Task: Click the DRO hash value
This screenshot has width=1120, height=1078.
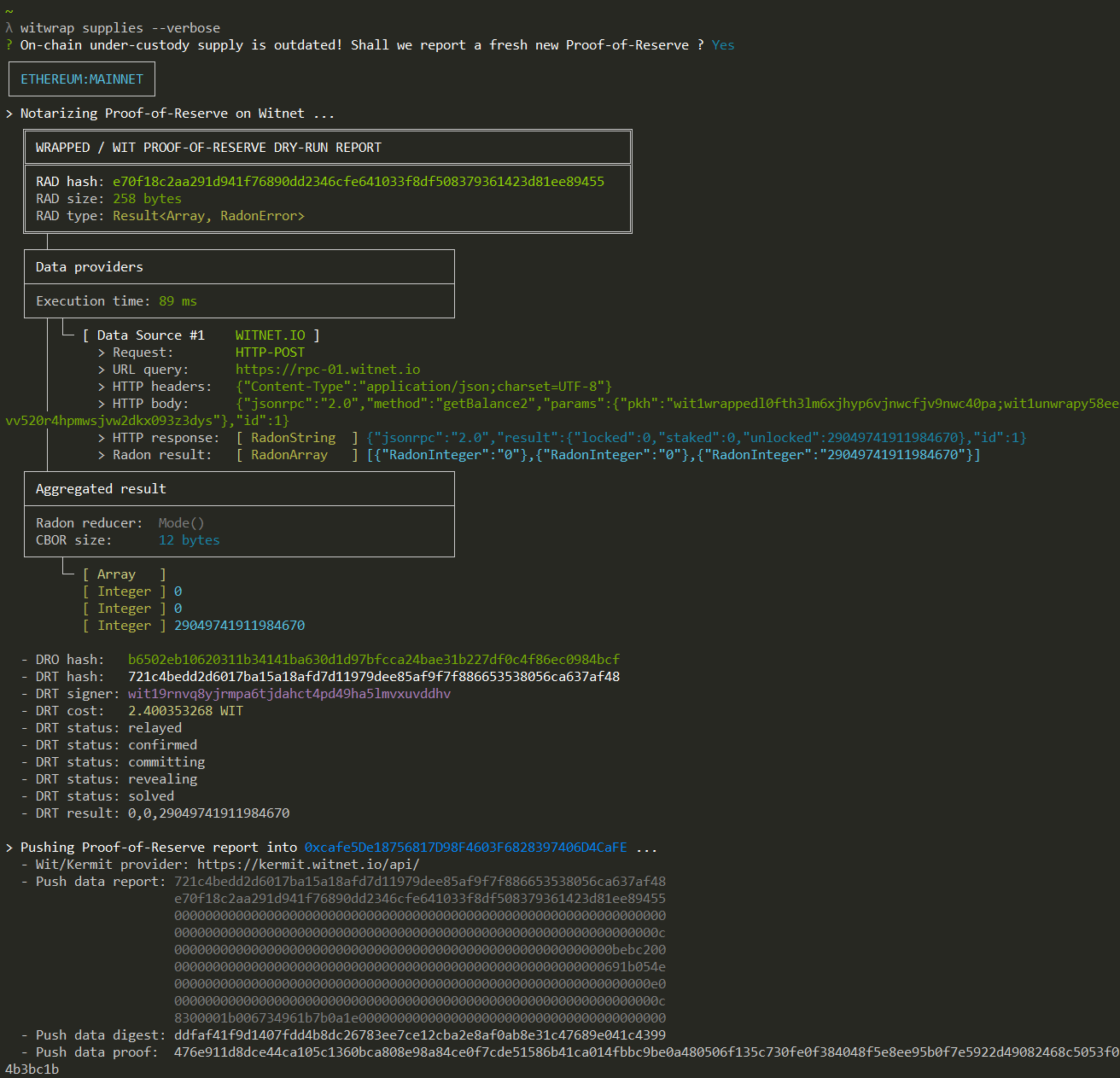Action: click(374, 660)
